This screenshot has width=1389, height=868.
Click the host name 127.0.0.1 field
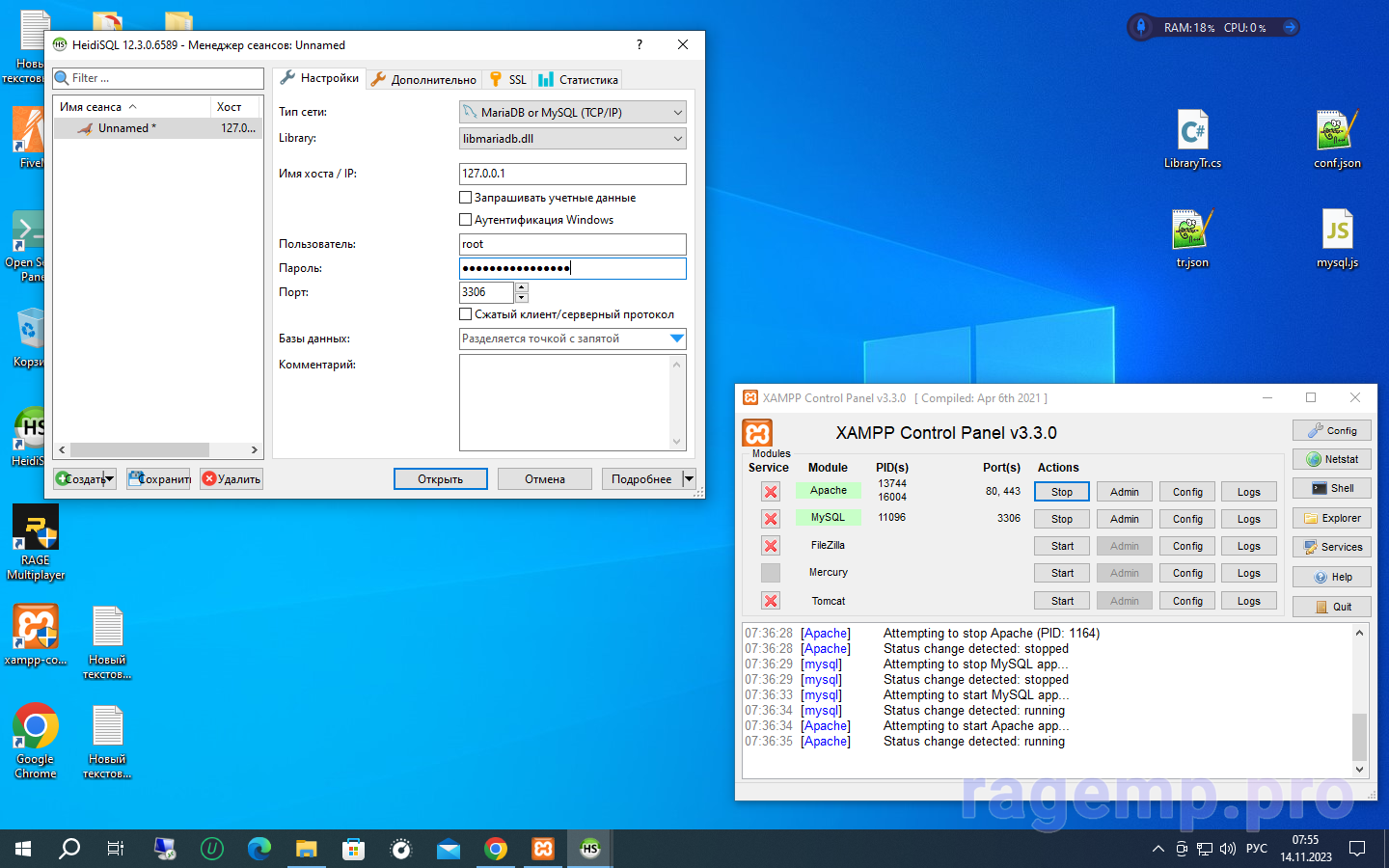coord(572,174)
